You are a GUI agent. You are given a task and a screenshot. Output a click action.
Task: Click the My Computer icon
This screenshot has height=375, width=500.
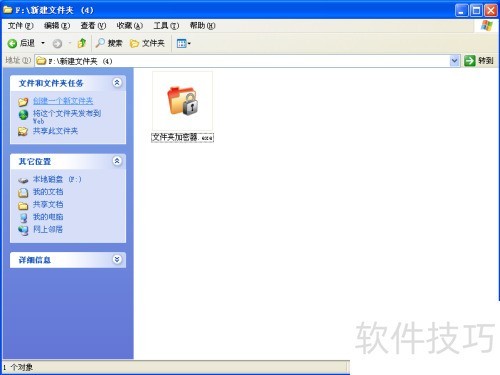pyautogui.click(x=23, y=218)
